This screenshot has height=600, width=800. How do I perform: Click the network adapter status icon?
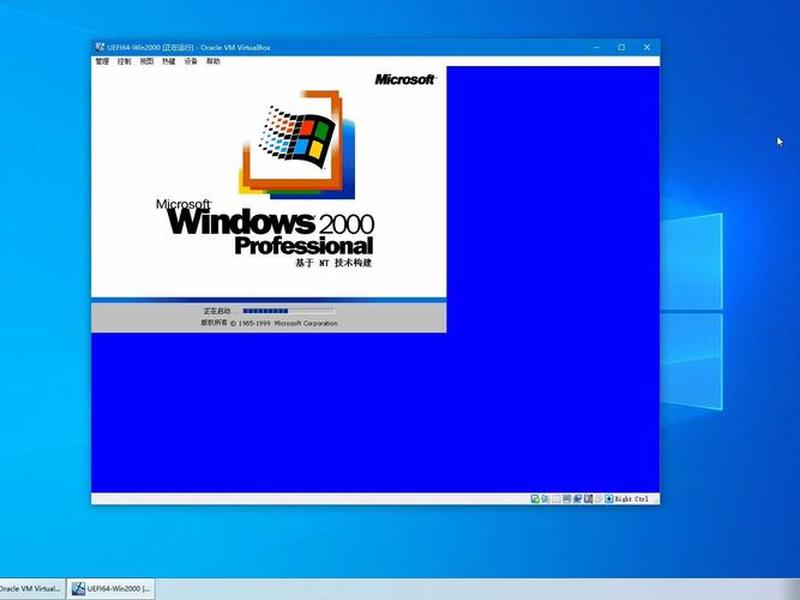(567, 499)
